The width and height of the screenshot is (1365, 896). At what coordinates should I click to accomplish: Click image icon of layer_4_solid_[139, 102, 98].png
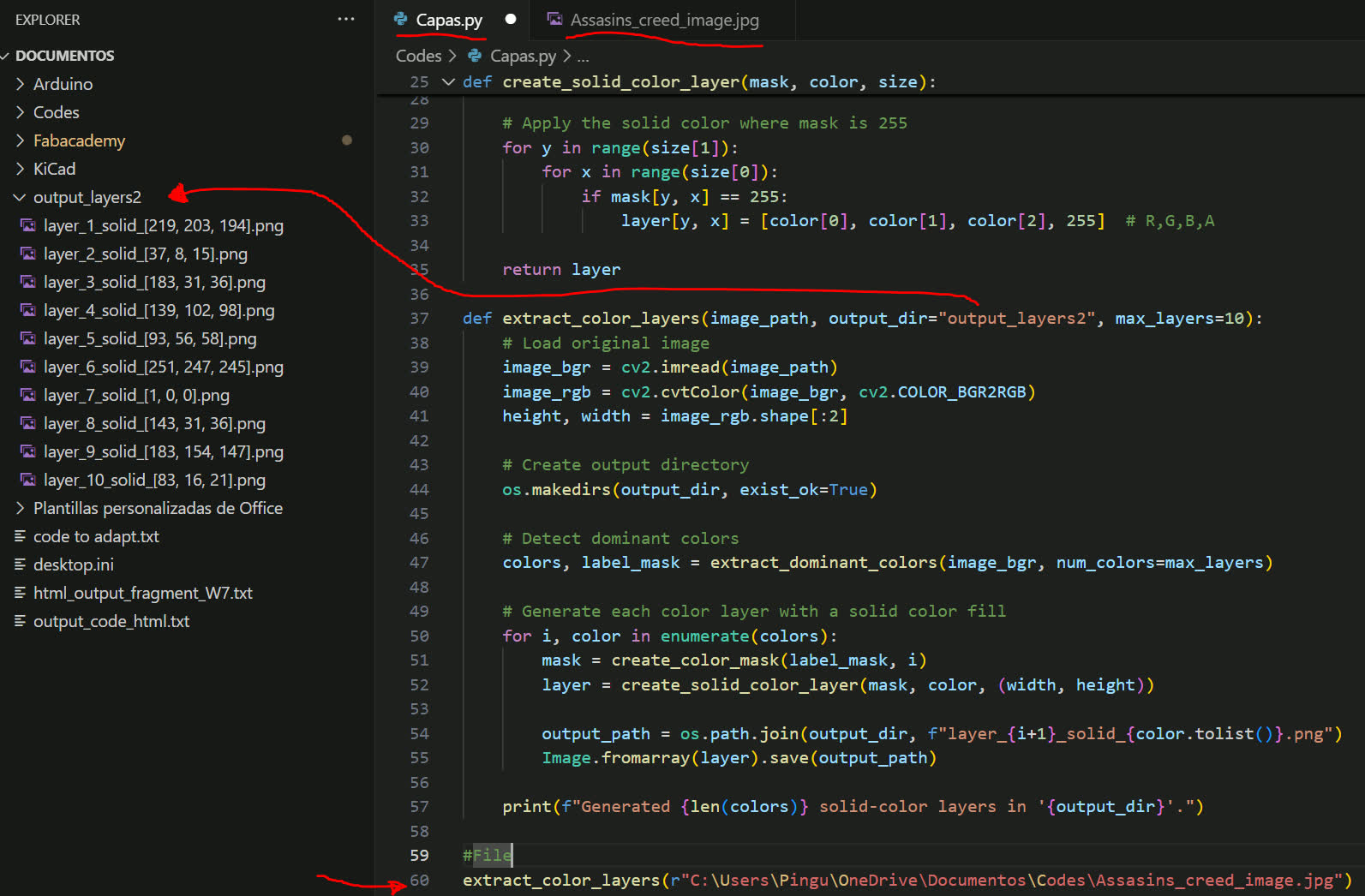(x=28, y=310)
